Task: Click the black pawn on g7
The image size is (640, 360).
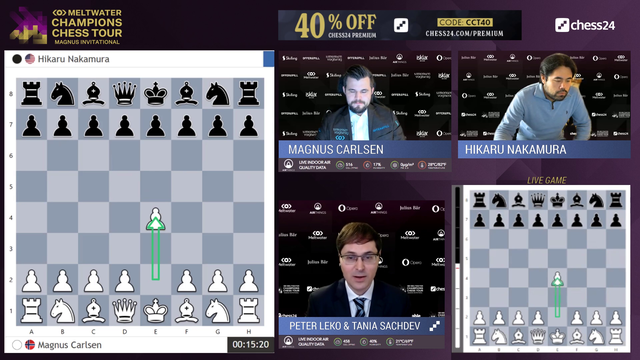Action: coord(218,125)
